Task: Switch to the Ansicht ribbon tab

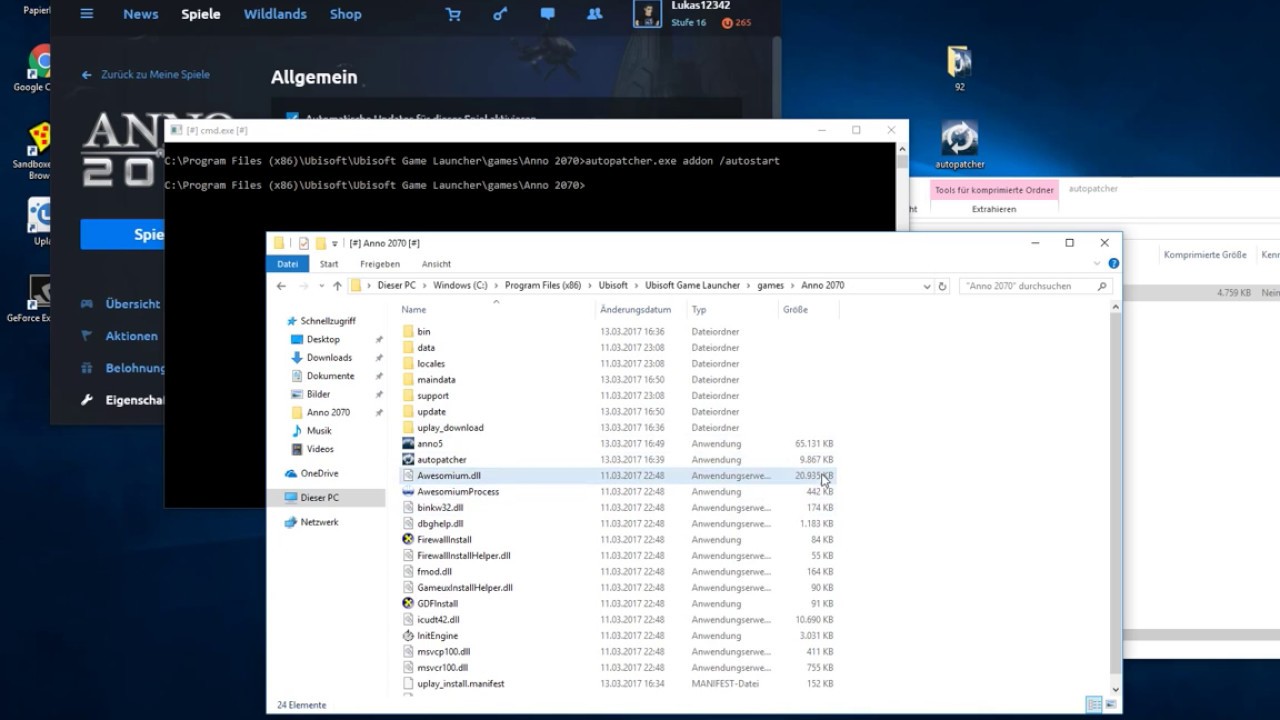Action: (x=436, y=263)
